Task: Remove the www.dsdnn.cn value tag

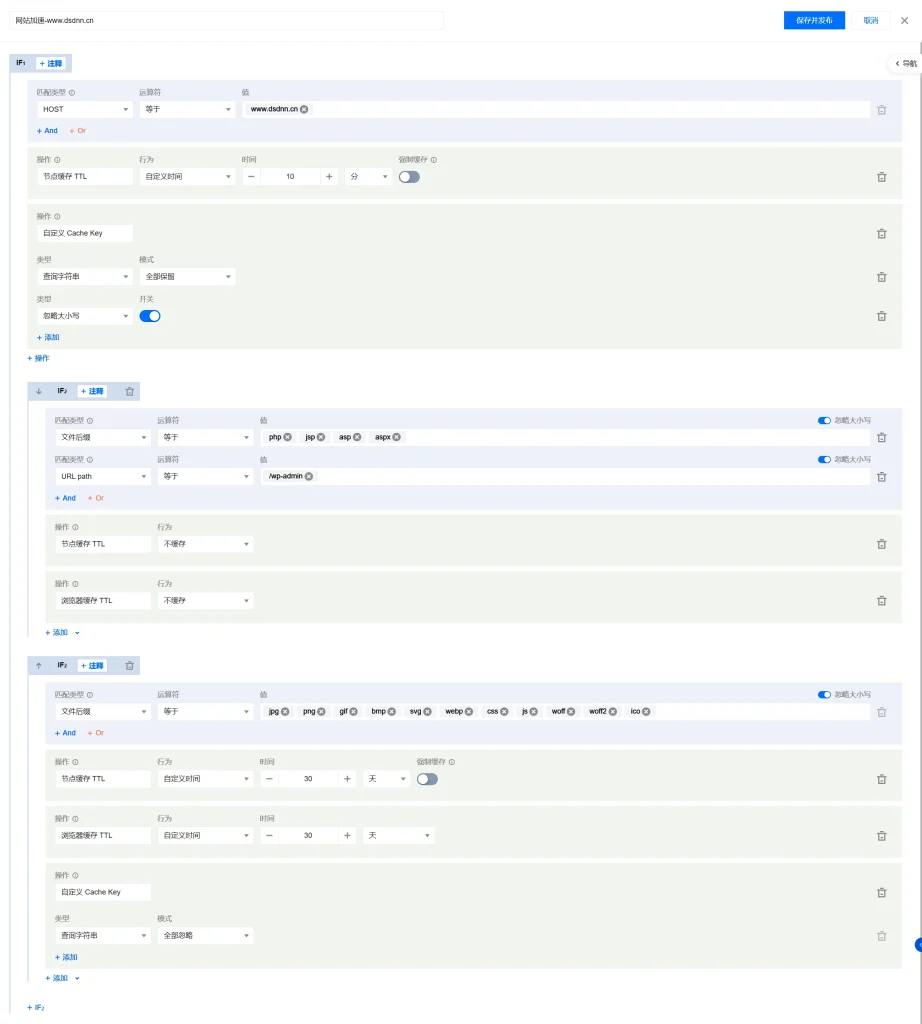Action: [304, 109]
